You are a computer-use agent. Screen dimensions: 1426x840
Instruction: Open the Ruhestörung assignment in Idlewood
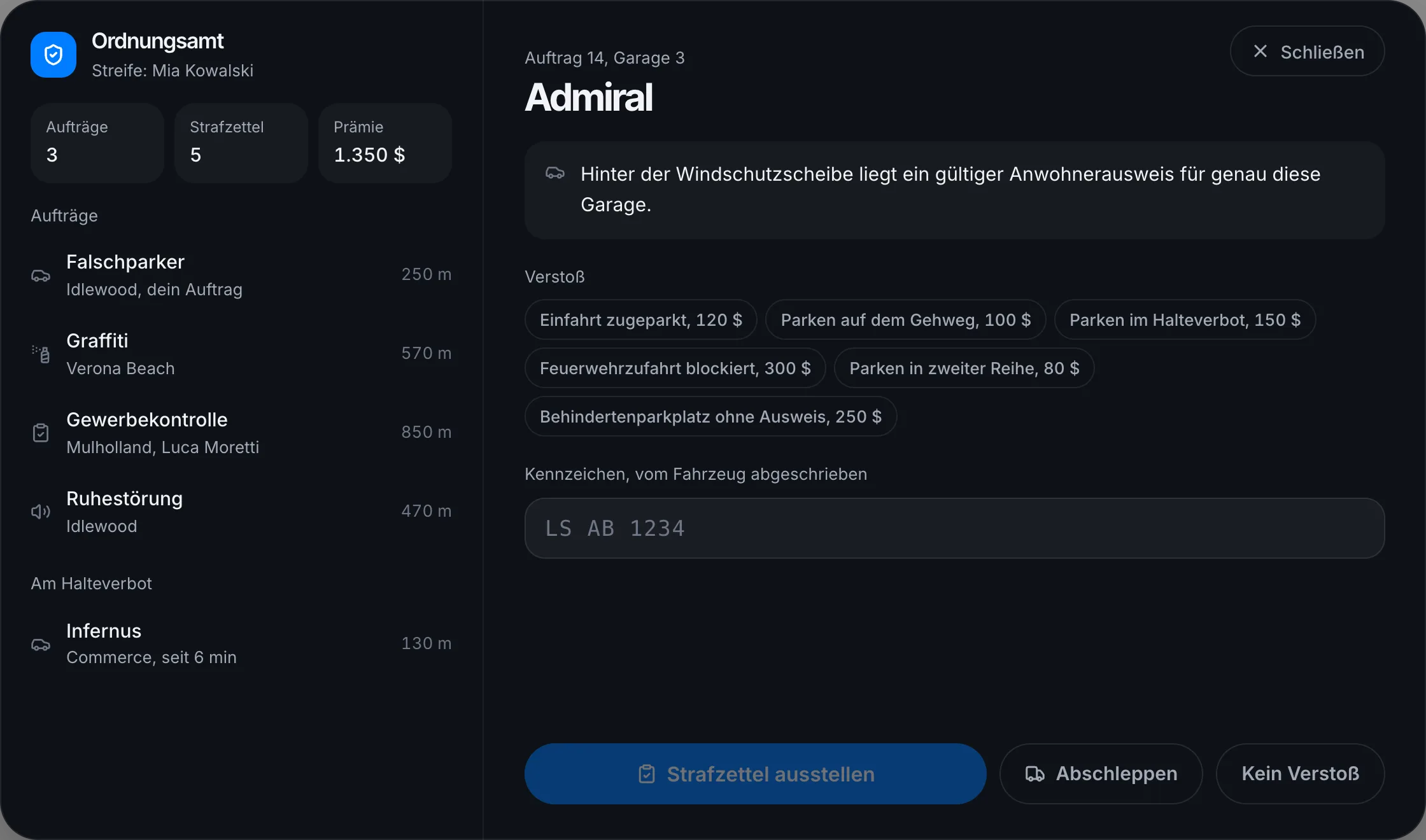click(241, 512)
